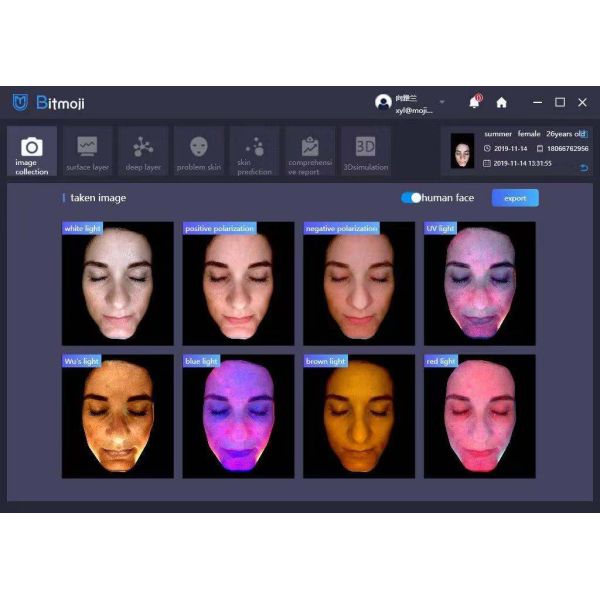Expand the user account dropdown arrow
This screenshot has height=600, width=600.
click(x=442, y=102)
